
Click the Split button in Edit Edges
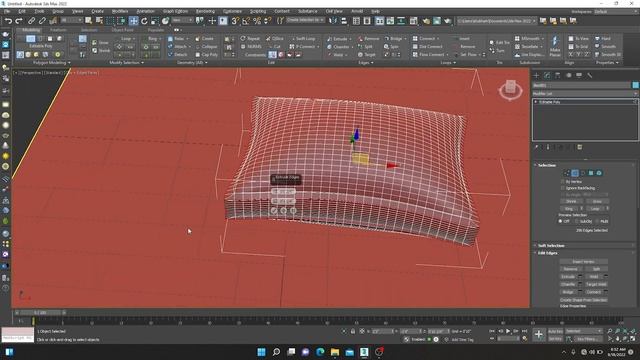596,269
